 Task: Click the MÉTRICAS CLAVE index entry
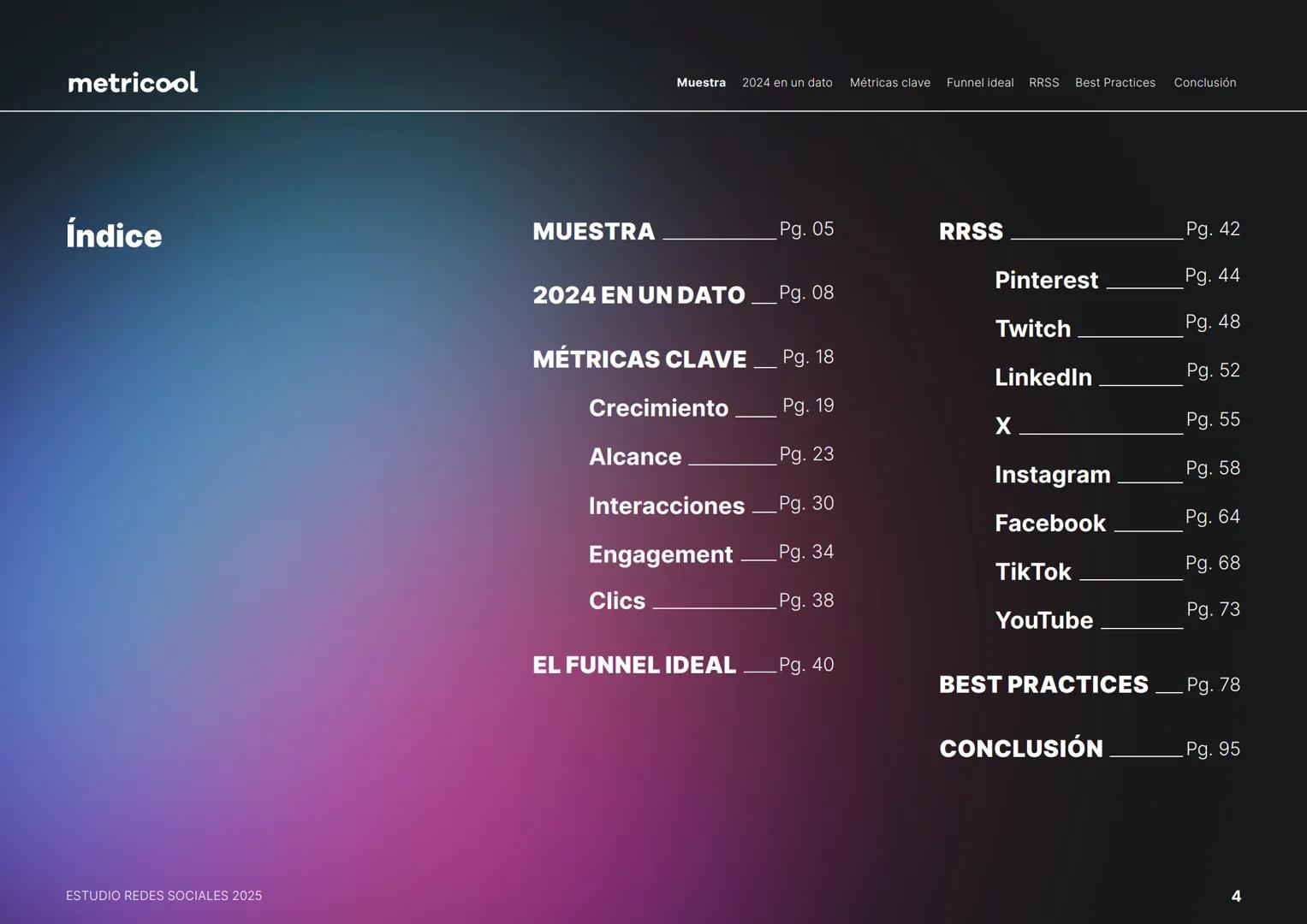639,358
